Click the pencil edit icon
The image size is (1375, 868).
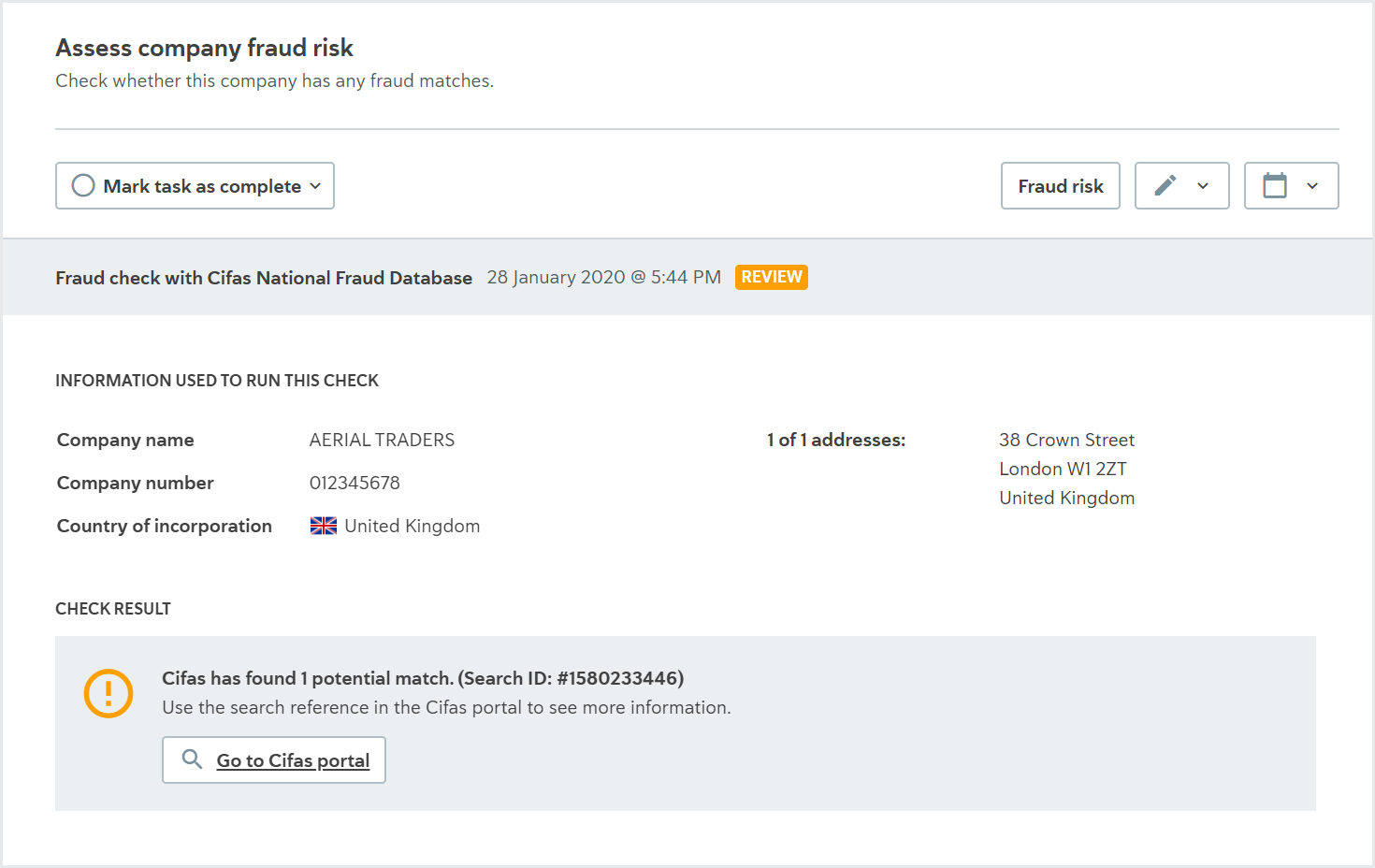[1165, 185]
